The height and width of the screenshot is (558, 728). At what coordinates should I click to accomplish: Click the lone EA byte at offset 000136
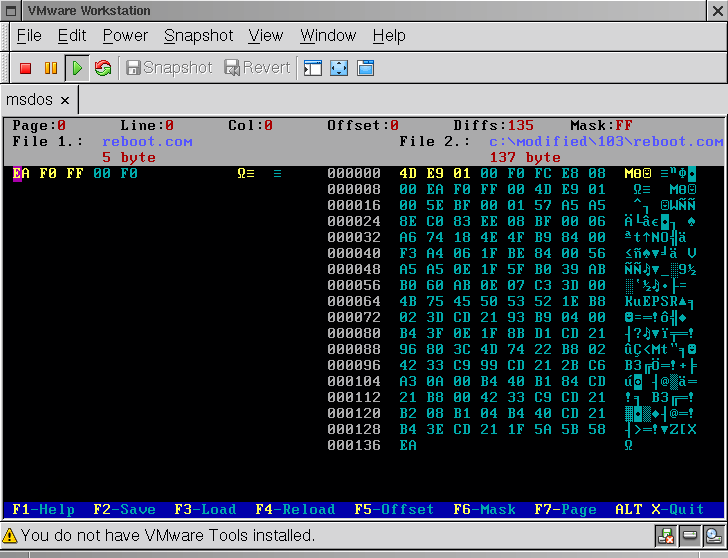[408, 445]
